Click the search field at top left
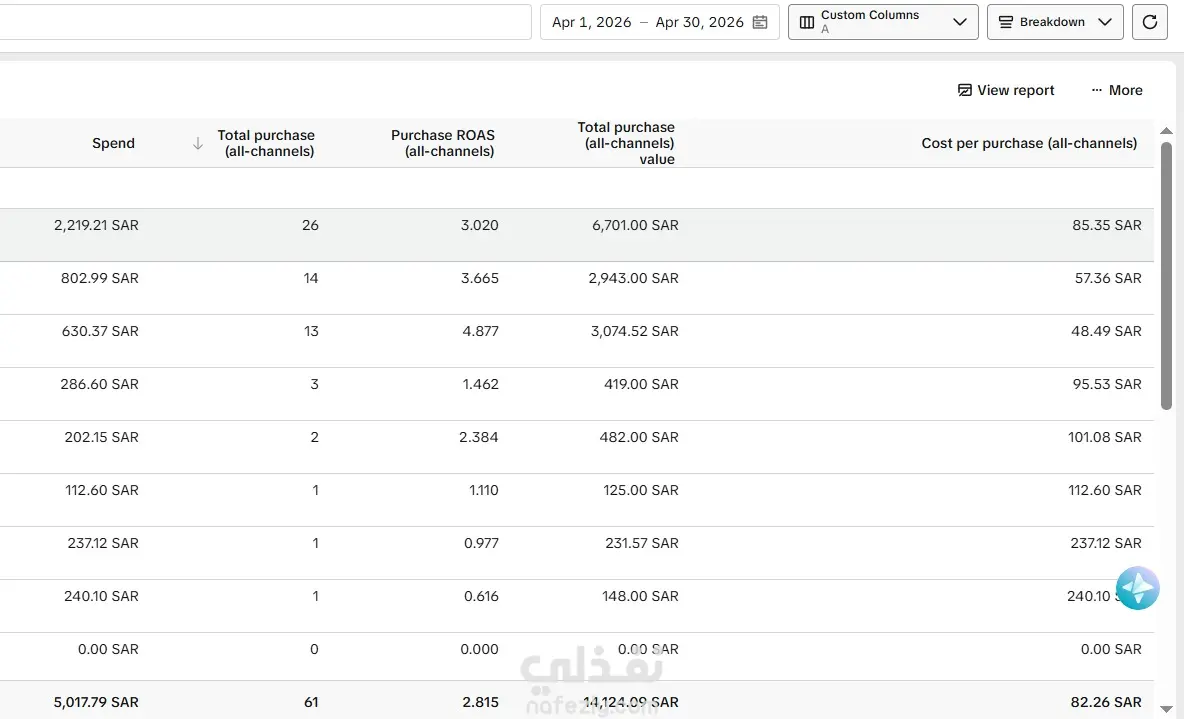Image resolution: width=1184 pixels, height=719 pixels. pyautogui.click(x=264, y=22)
